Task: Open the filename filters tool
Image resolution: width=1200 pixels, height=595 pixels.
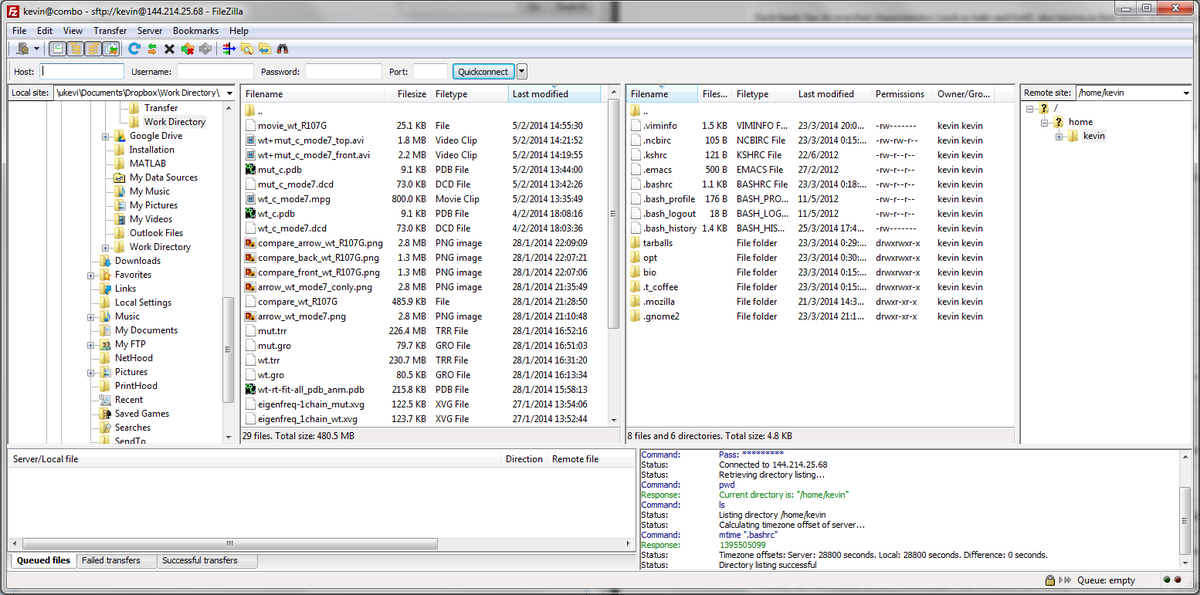Action: [231, 48]
